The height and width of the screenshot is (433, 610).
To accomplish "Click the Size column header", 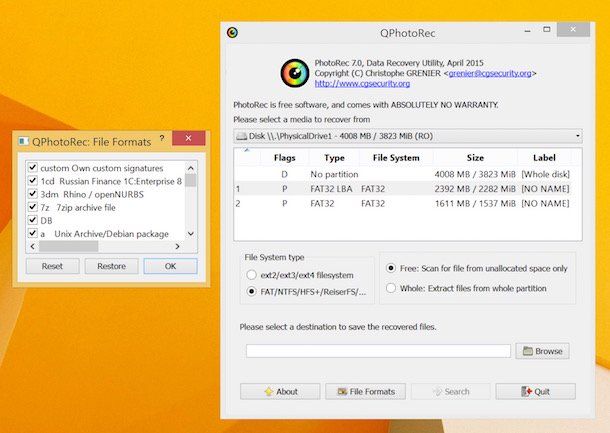I will click(x=474, y=157).
